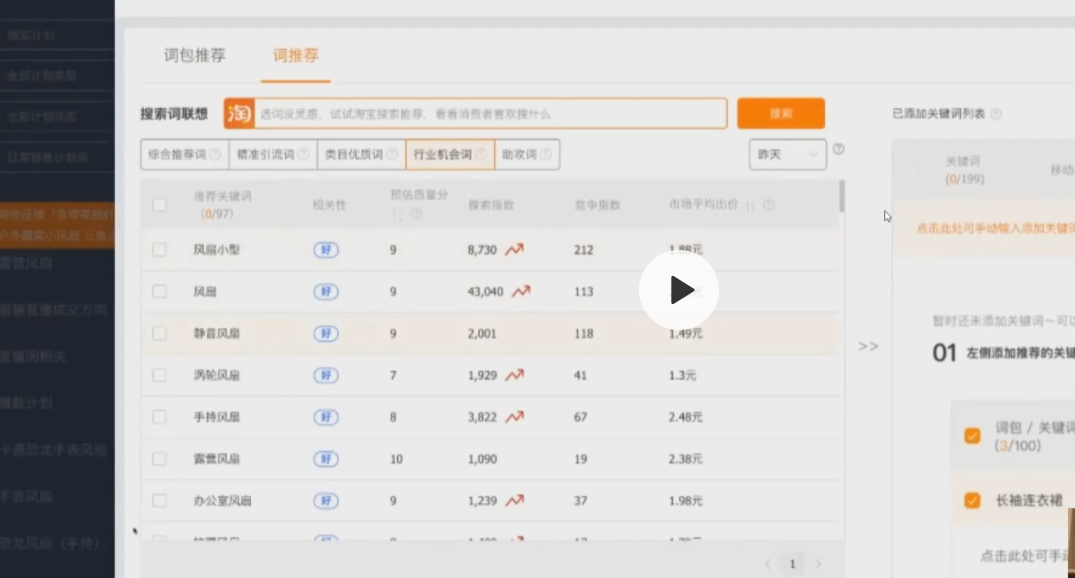The height and width of the screenshot is (578, 1075).
Task: Go to previous page with pagination arrow
Action: point(767,564)
